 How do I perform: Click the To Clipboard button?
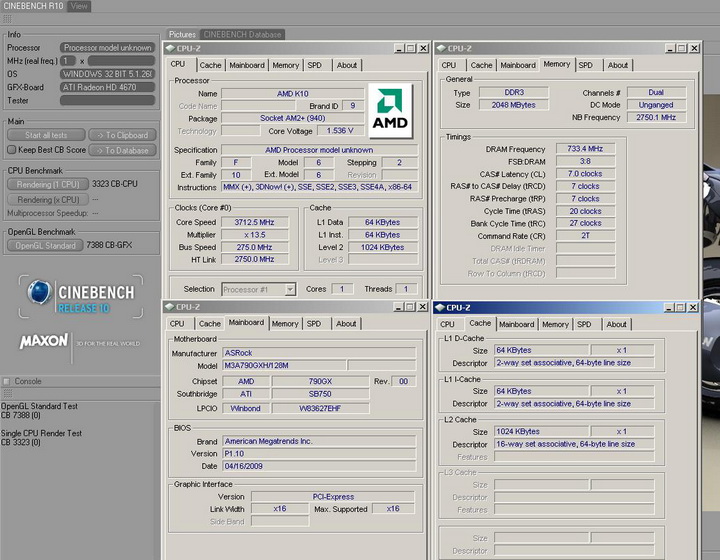click(x=122, y=135)
